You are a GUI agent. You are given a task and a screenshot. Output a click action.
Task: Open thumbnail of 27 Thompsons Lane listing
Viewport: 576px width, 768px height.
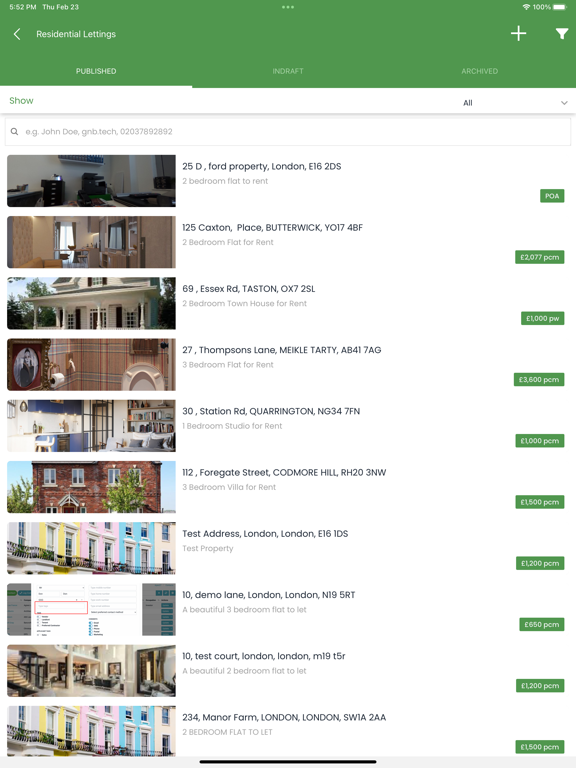click(x=91, y=364)
